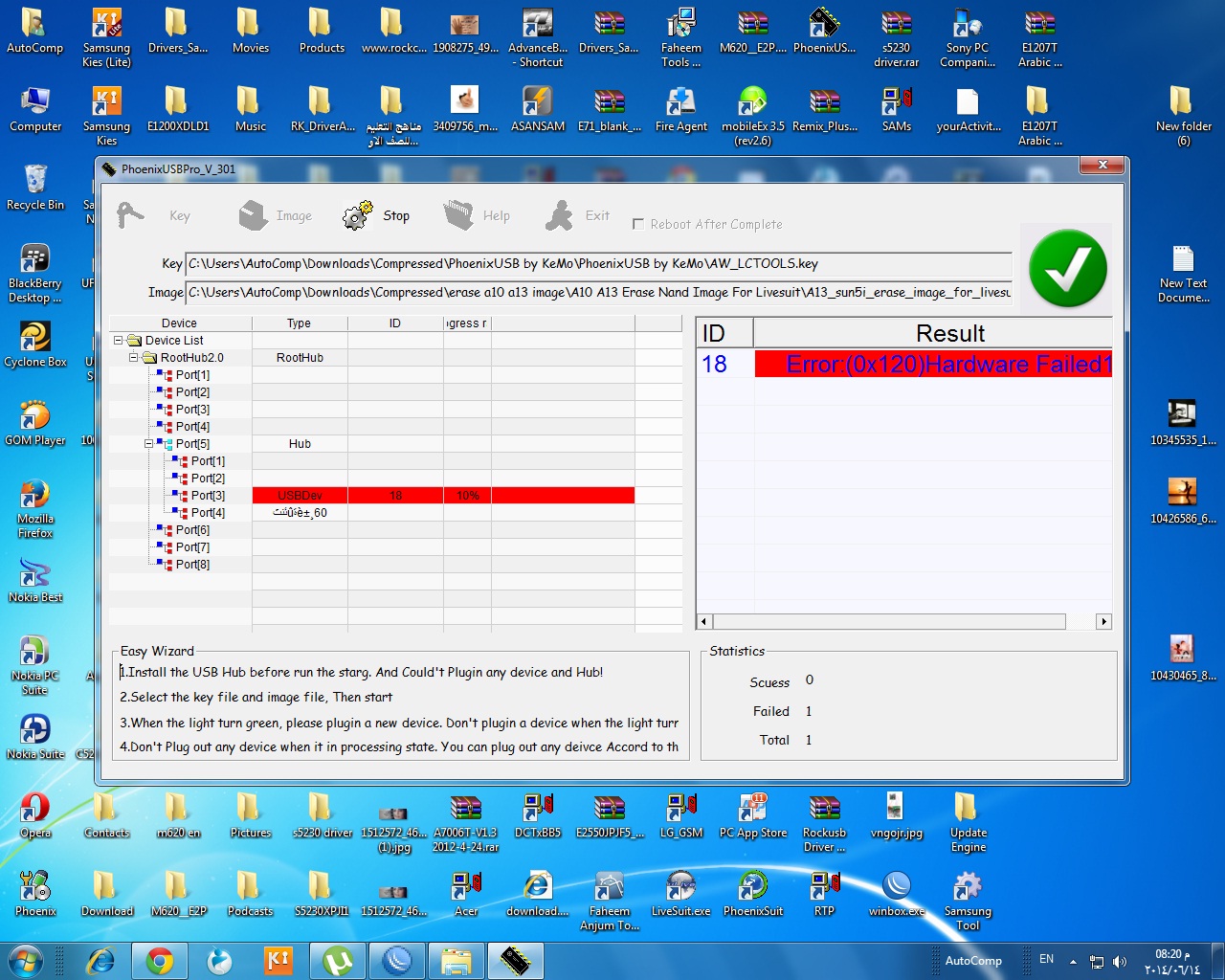Click the Image toolbar button
This screenshot has height=980, width=1225.
tap(276, 215)
